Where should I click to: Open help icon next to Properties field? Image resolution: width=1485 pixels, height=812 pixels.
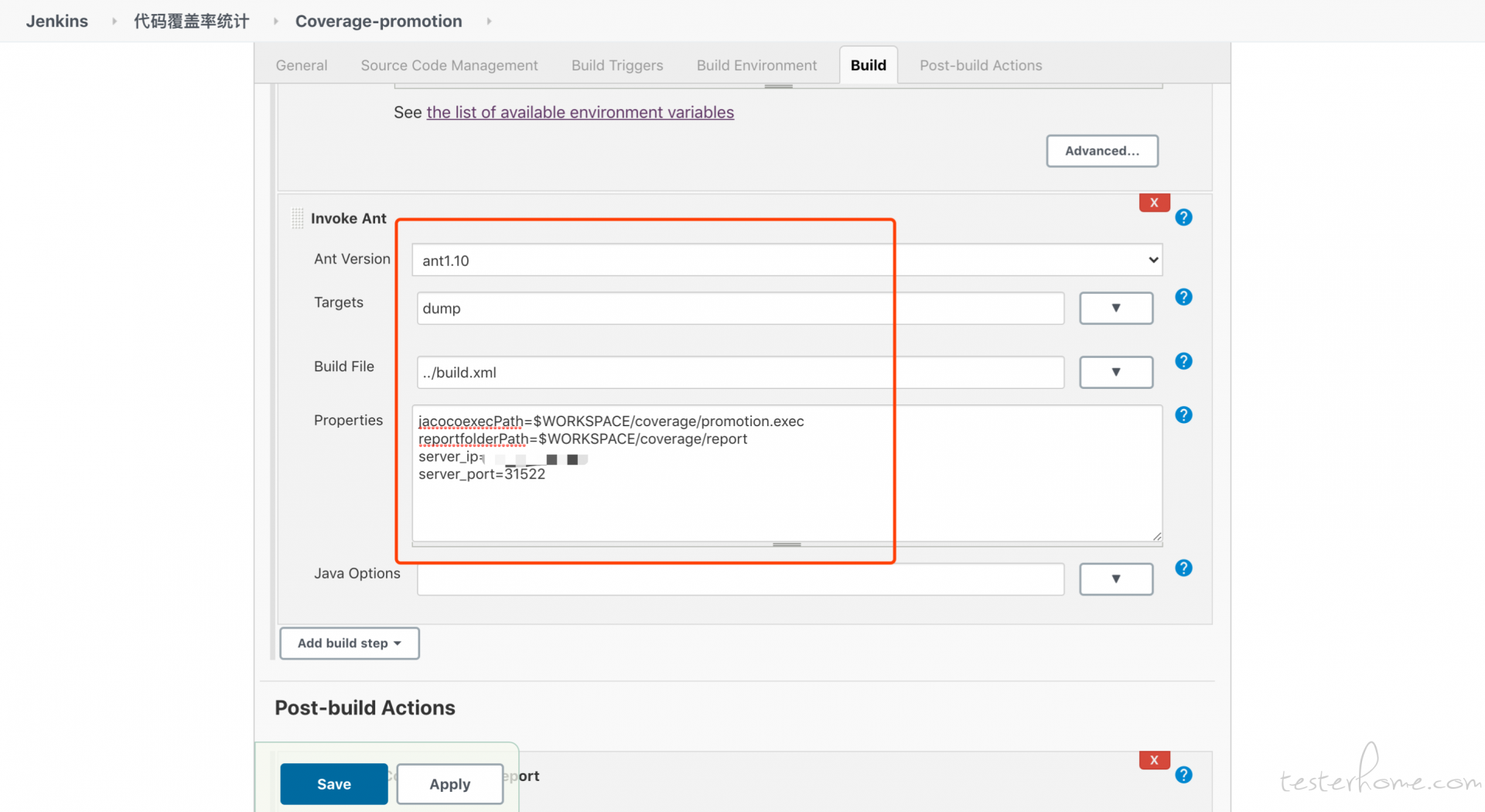point(1183,415)
